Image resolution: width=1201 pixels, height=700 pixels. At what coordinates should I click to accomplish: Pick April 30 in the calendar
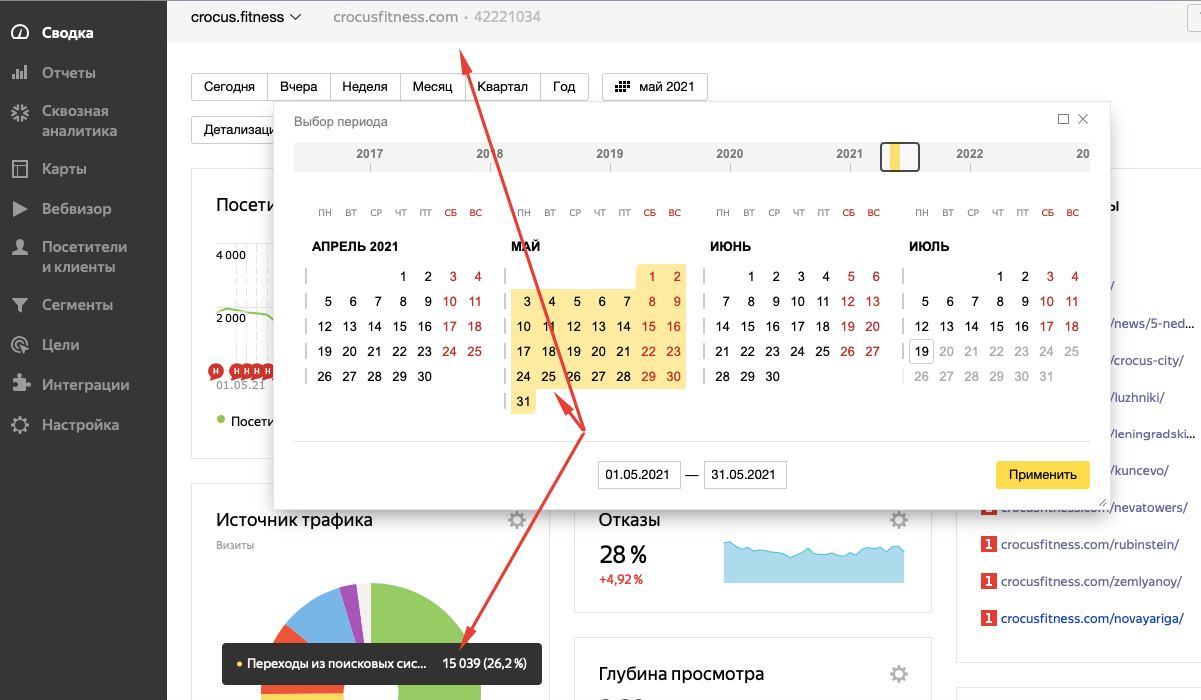[424, 376]
